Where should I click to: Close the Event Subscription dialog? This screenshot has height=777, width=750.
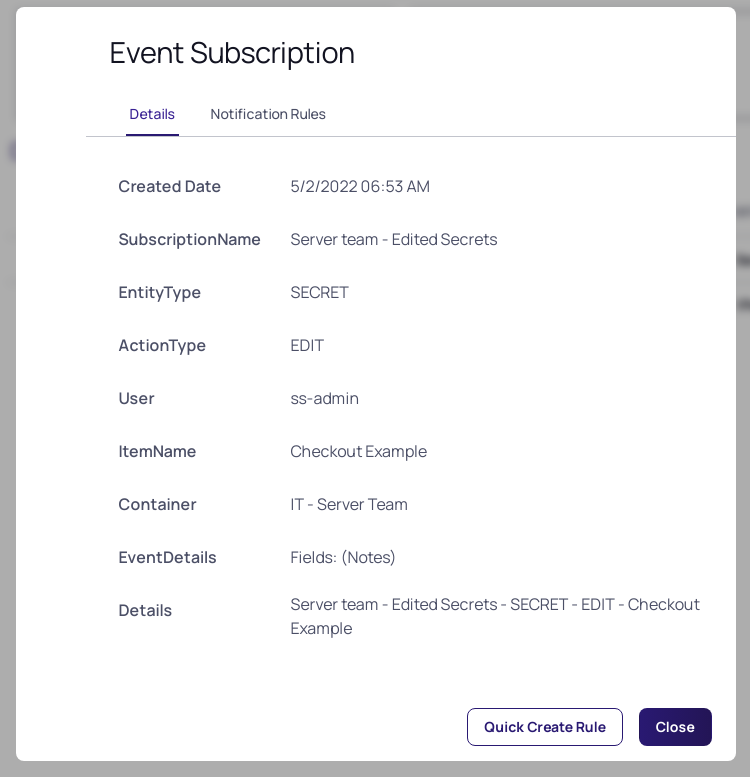coord(675,727)
